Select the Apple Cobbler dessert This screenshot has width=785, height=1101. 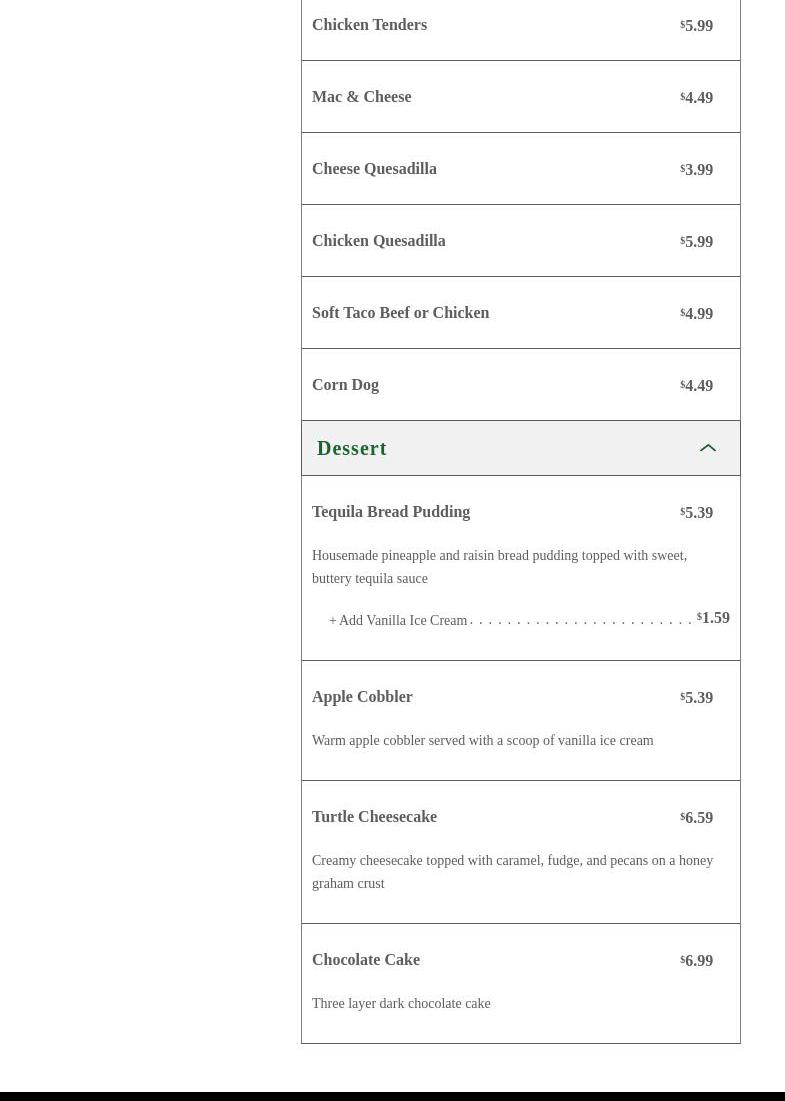(x=362, y=697)
